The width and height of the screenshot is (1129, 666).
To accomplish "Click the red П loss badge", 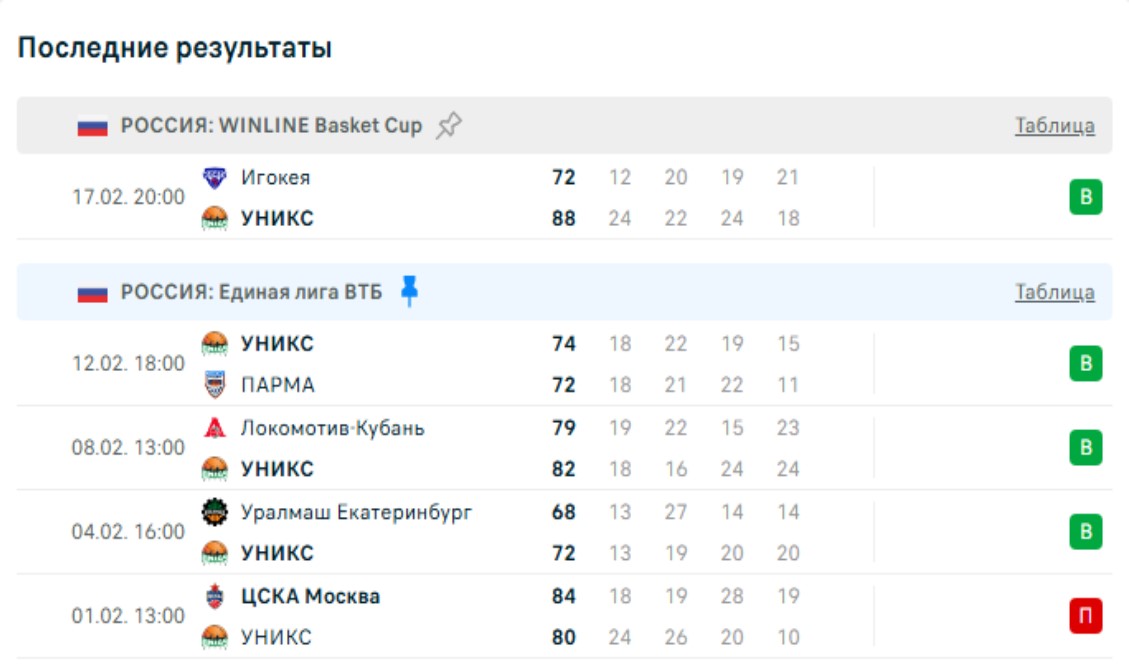I will (x=1085, y=616).
